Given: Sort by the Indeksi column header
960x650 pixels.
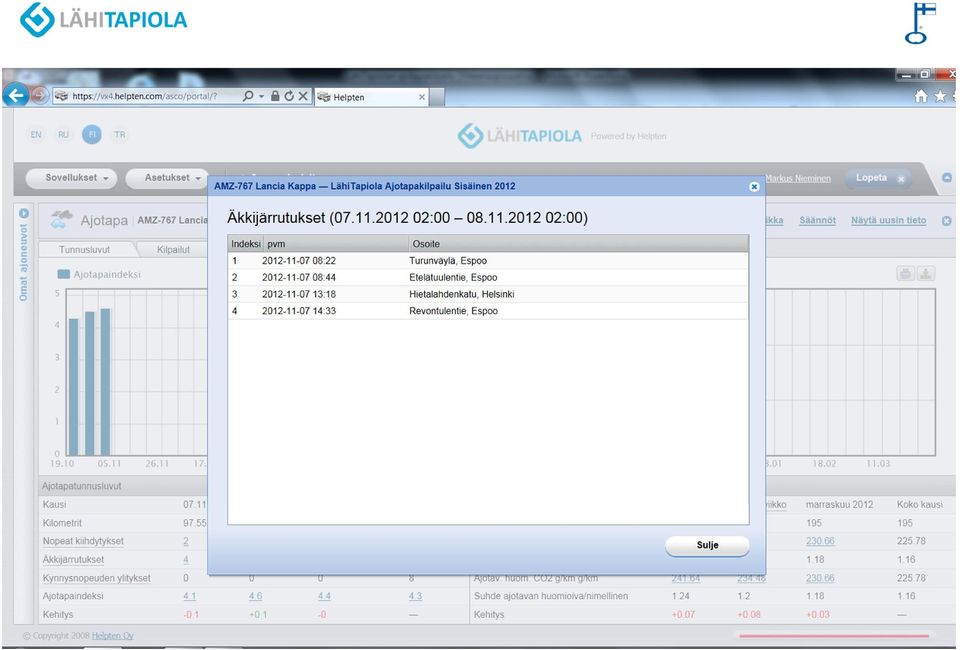Looking at the screenshot, I should 246,244.
